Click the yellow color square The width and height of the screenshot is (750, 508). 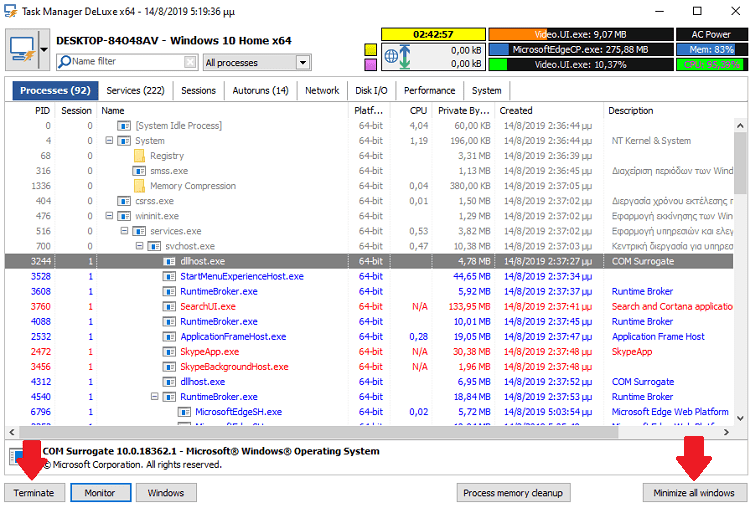(x=370, y=50)
